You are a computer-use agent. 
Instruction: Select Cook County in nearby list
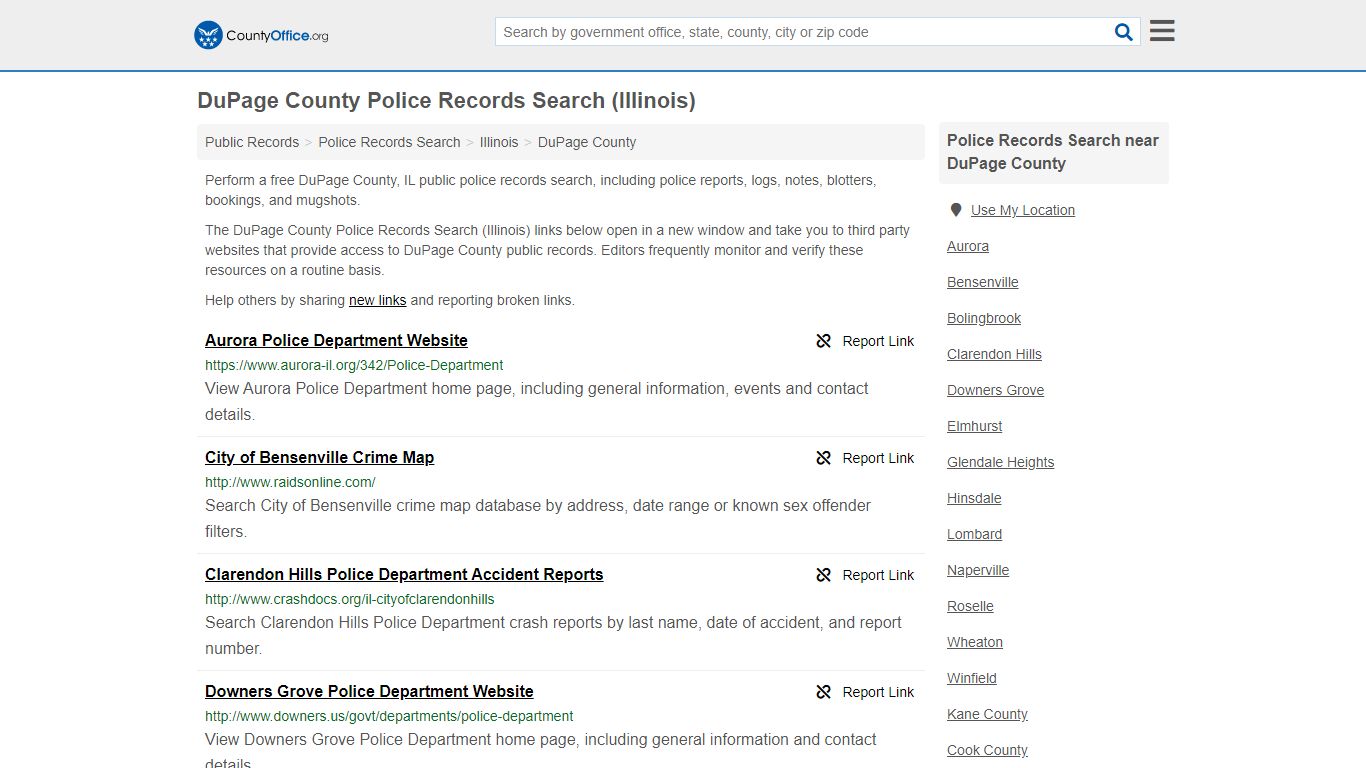pos(987,750)
